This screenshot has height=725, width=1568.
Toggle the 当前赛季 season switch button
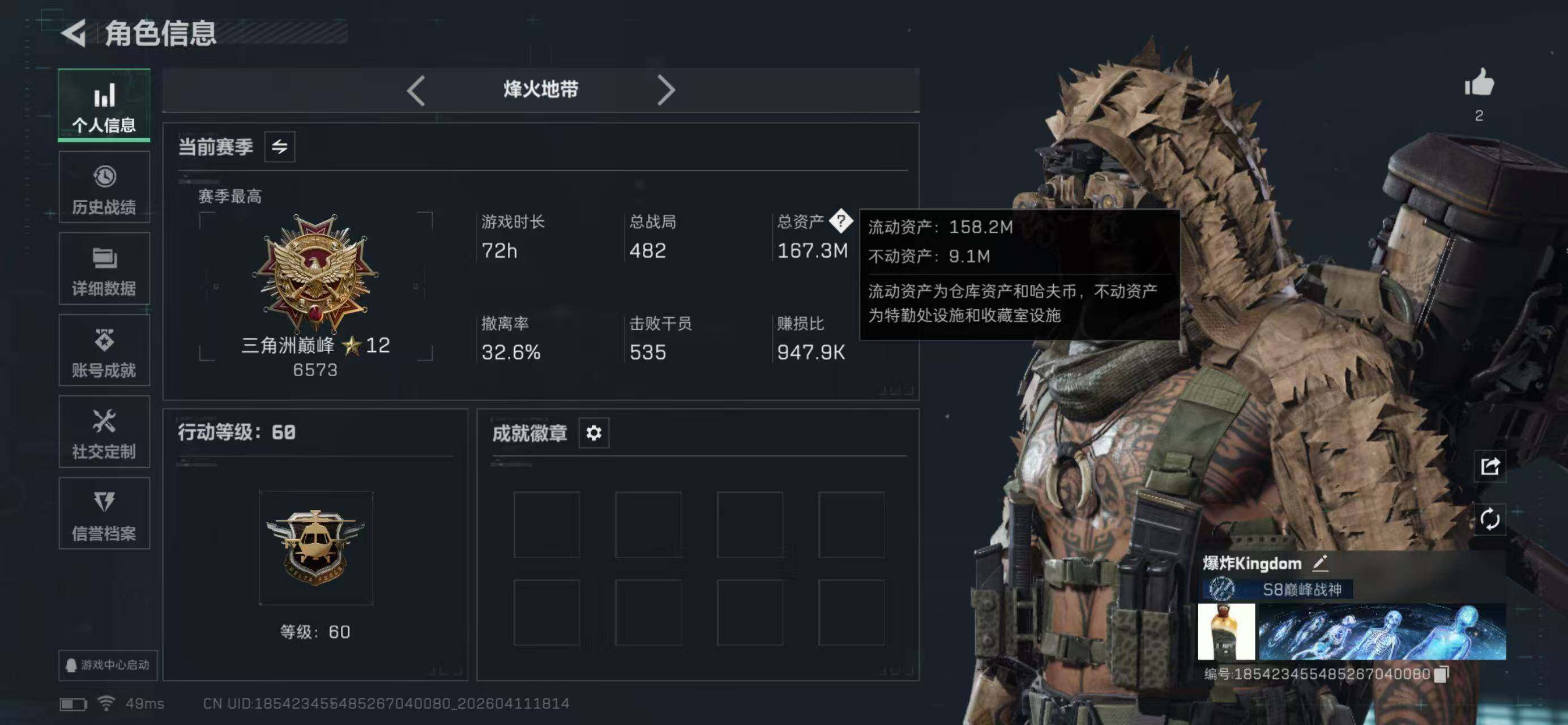(x=279, y=147)
